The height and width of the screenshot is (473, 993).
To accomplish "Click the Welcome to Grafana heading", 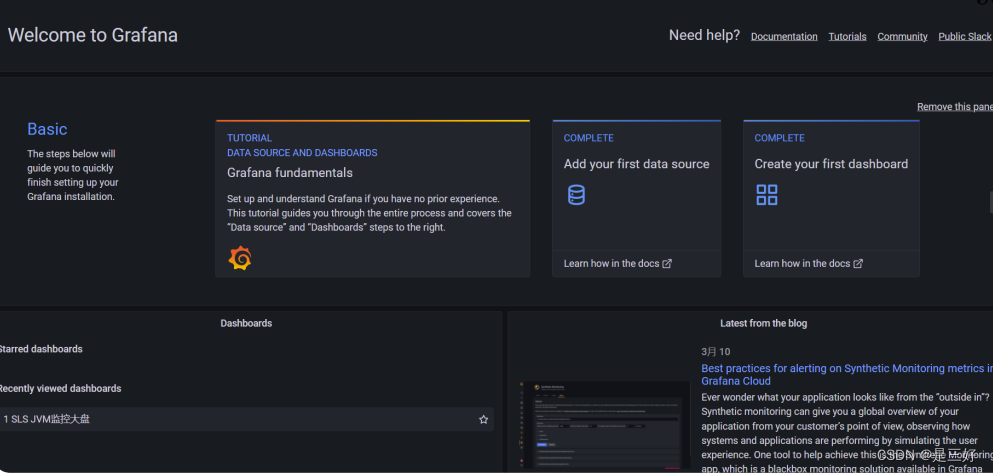I will (x=92, y=35).
